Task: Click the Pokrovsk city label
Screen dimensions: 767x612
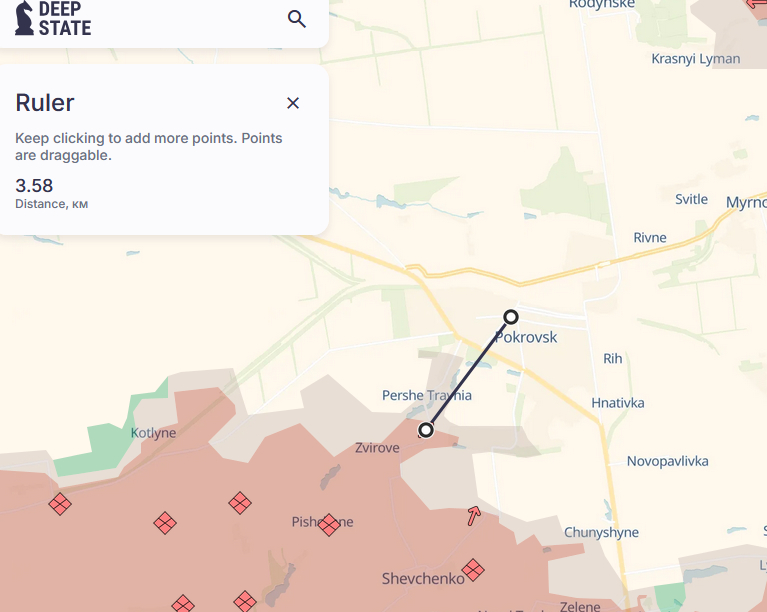Action: click(526, 338)
